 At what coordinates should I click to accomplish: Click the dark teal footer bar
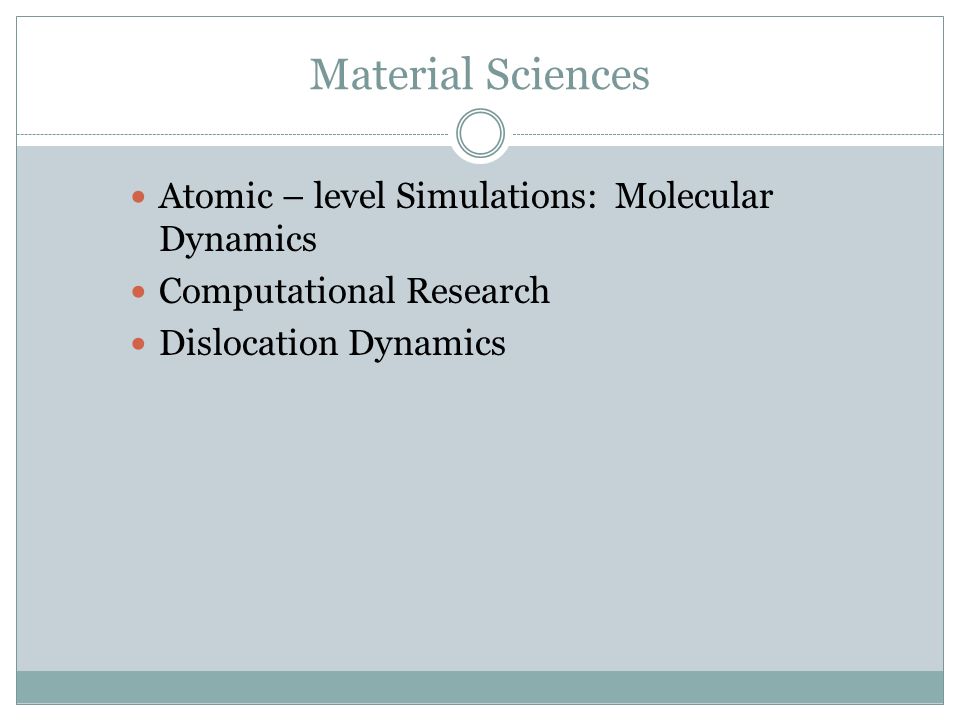coord(480,687)
